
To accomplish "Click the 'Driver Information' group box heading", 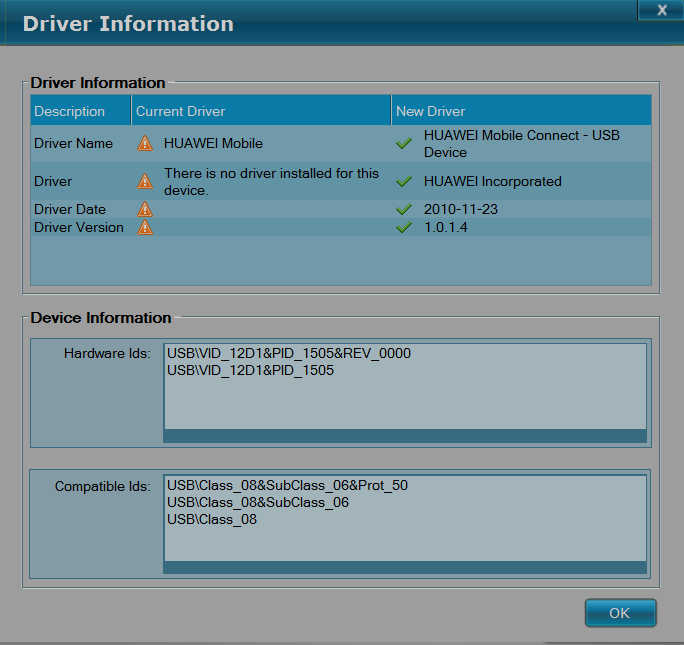I will point(98,82).
